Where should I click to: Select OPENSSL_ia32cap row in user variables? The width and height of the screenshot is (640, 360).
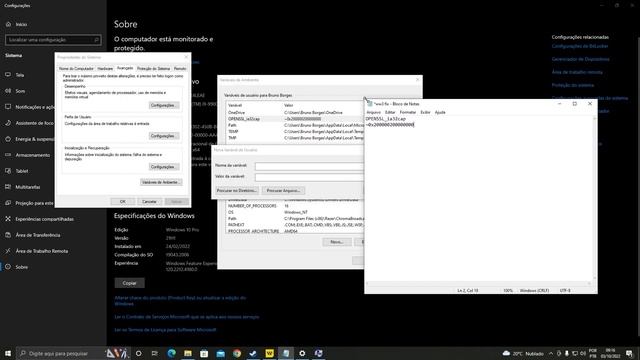[x=294, y=119]
